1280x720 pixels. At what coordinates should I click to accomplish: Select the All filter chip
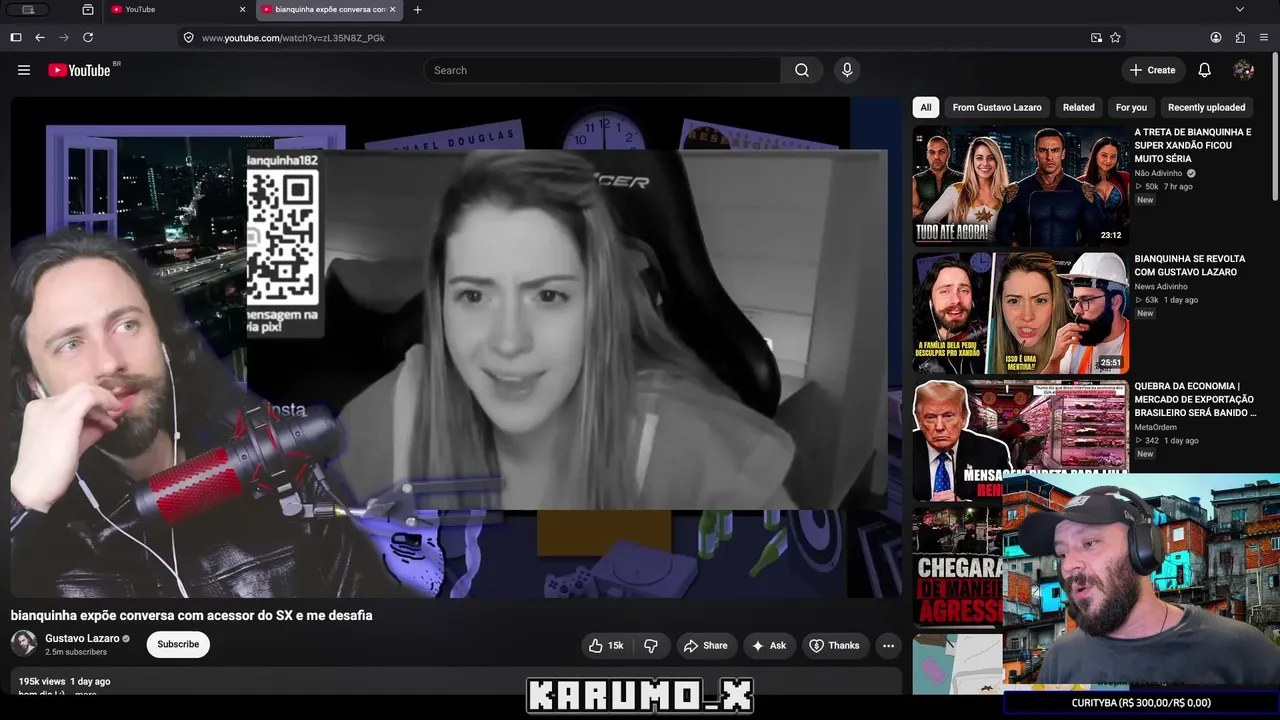(926, 107)
